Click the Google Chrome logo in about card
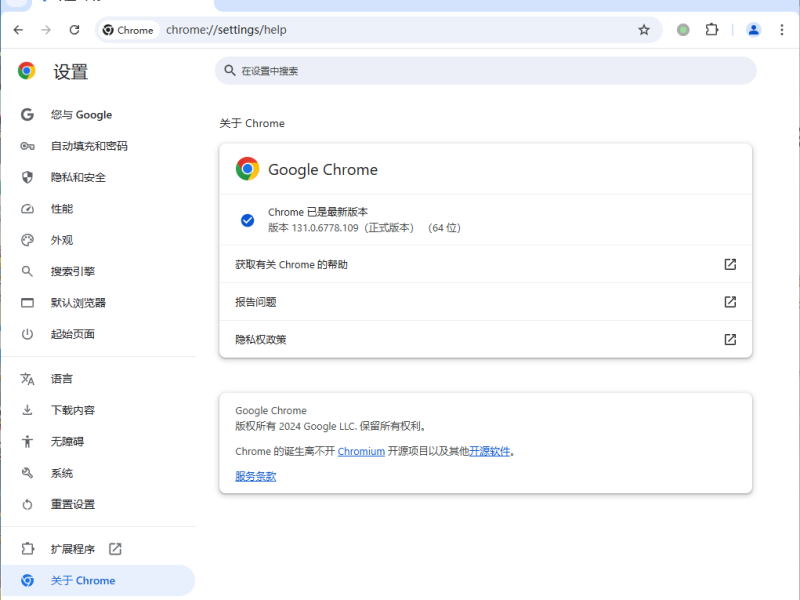The width and height of the screenshot is (800, 600). tap(247, 169)
